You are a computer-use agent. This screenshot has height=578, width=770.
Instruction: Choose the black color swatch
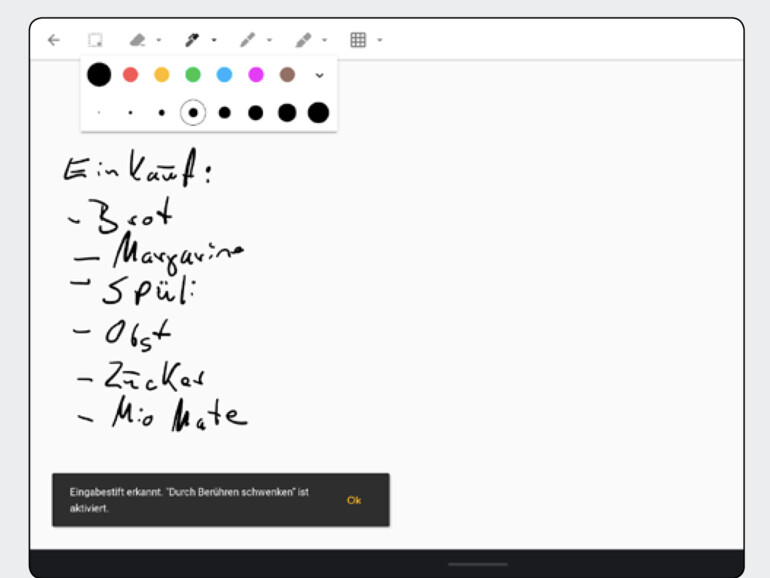tap(99, 75)
